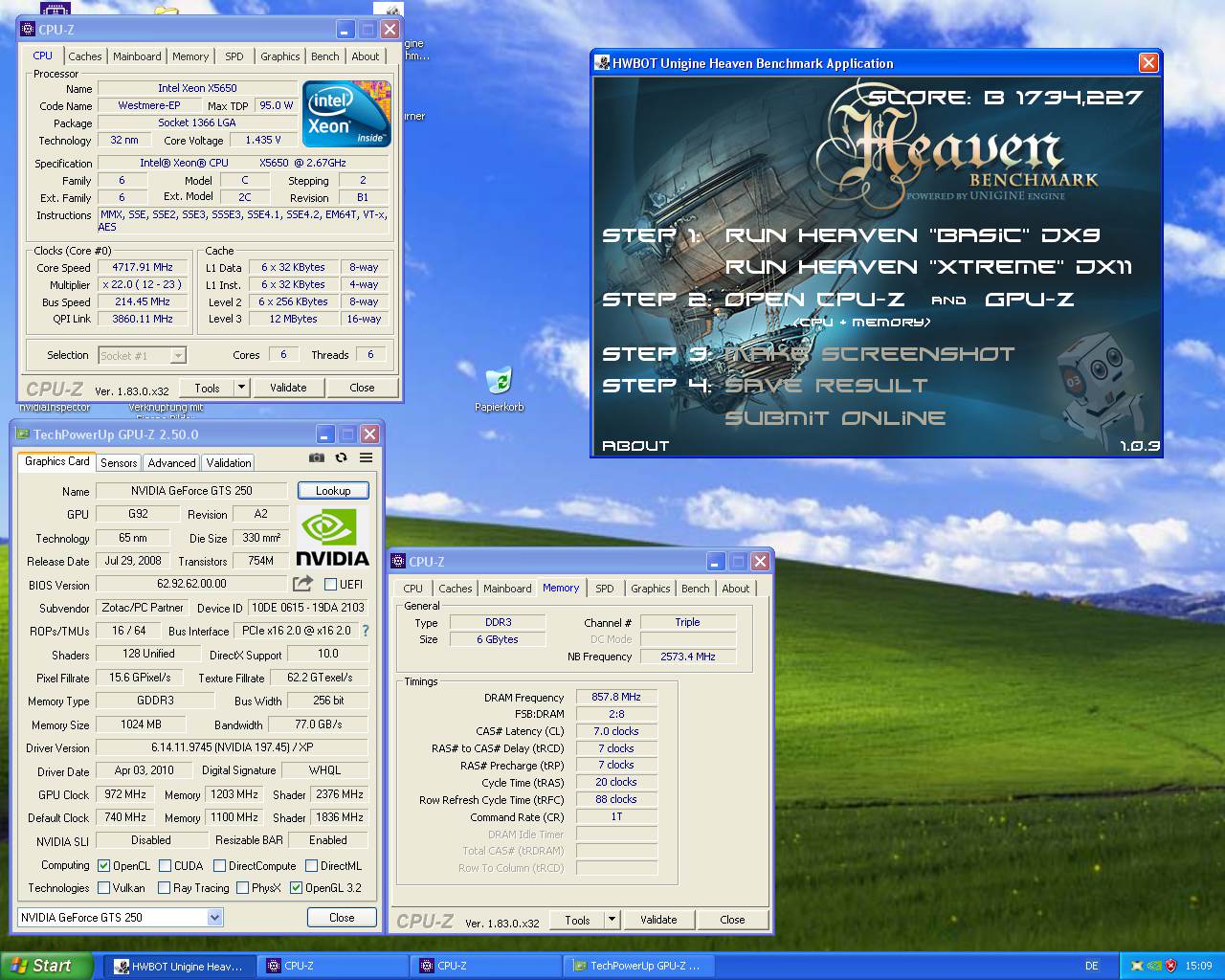Viewport: 1225px width, 980px height.
Task: Open the GPU-Z hamburger menu icon
Action: (x=366, y=458)
